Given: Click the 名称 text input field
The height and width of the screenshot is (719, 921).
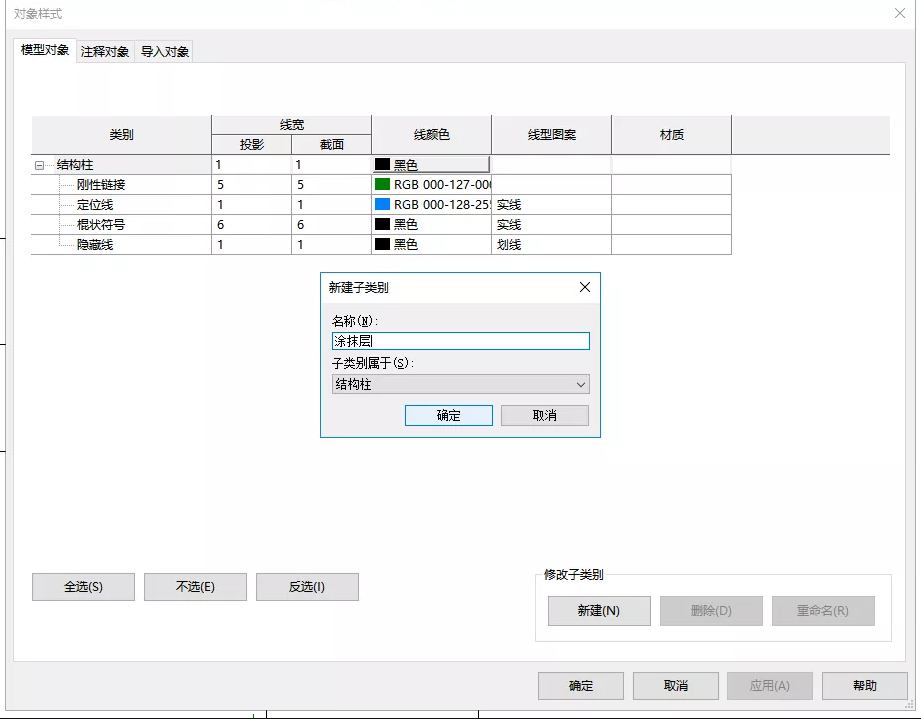Looking at the screenshot, I should 460,341.
